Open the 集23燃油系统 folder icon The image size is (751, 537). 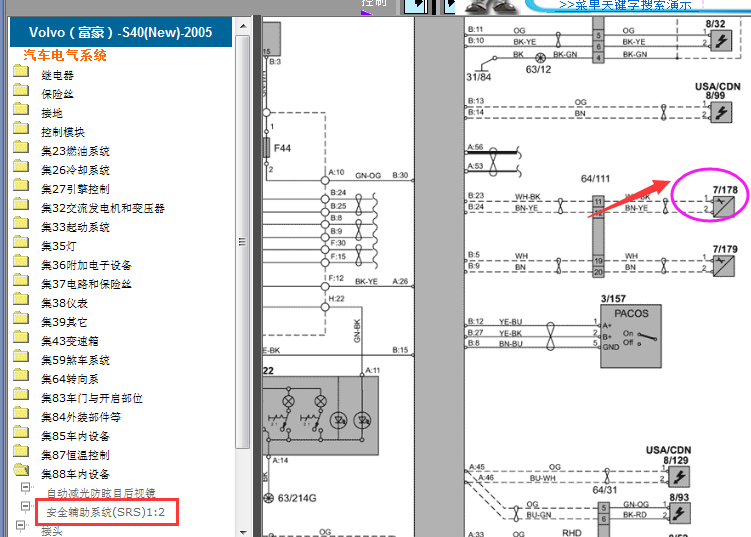[21, 148]
